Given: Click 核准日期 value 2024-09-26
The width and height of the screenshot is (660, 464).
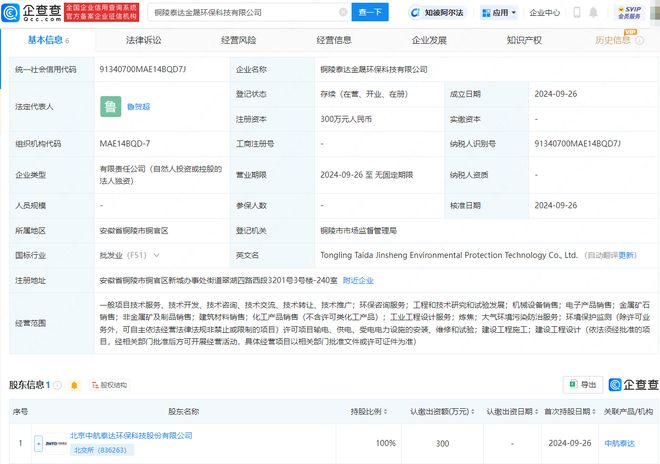Looking at the screenshot, I should coord(556,205).
